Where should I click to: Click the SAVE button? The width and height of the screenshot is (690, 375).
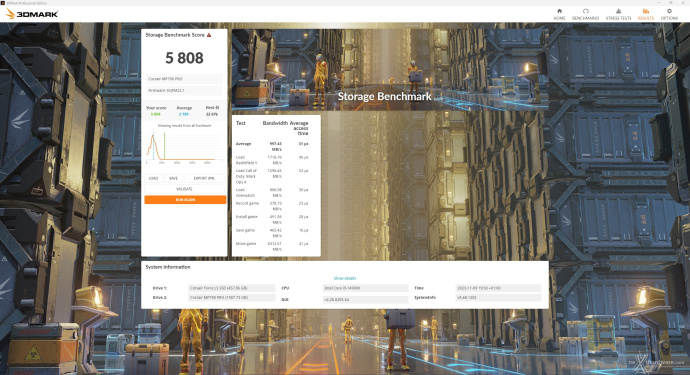[173, 178]
